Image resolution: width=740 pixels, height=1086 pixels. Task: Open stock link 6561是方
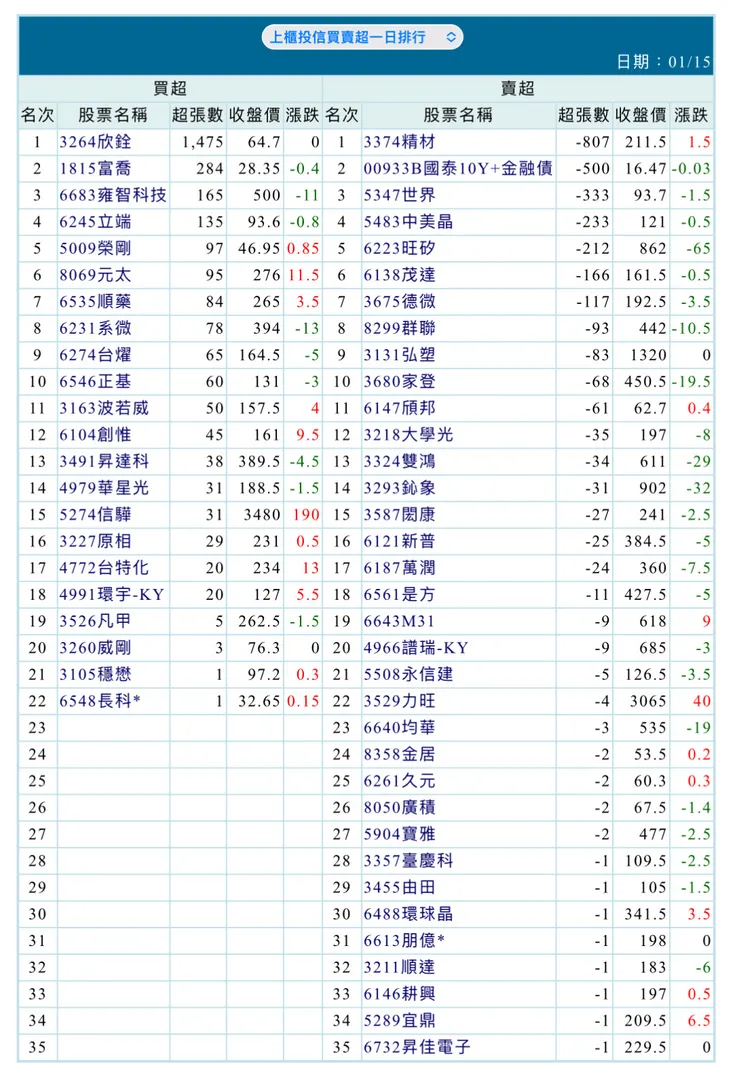pos(400,595)
